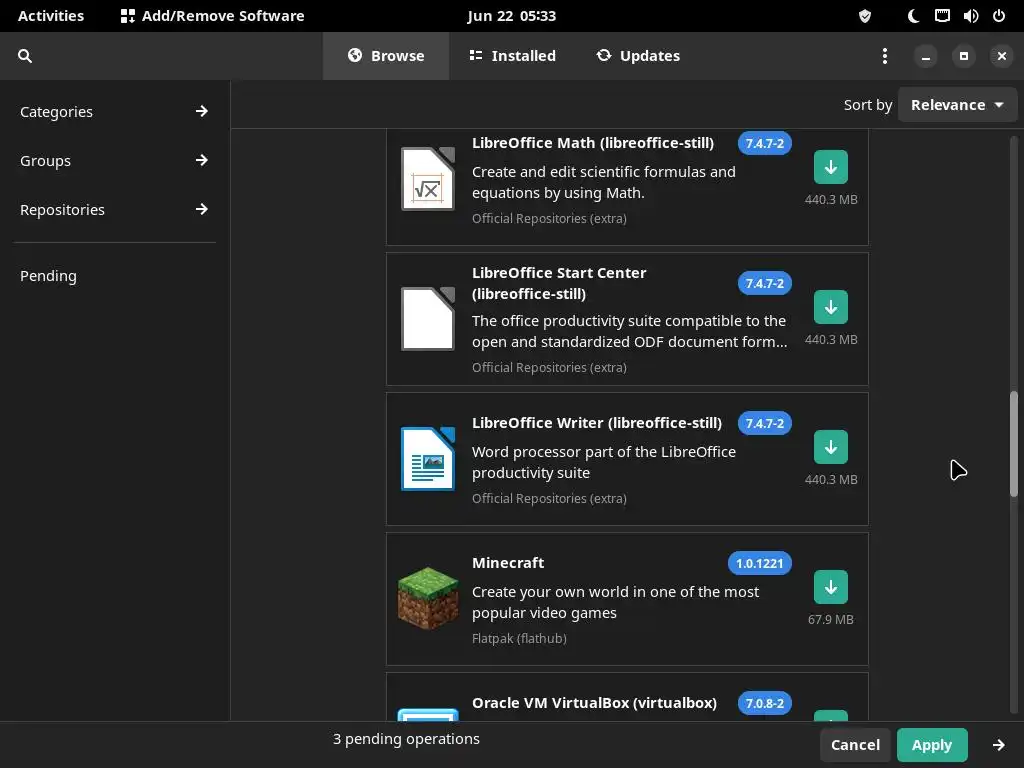
Task: Apply the pending operations
Action: (x=932, y=745)
